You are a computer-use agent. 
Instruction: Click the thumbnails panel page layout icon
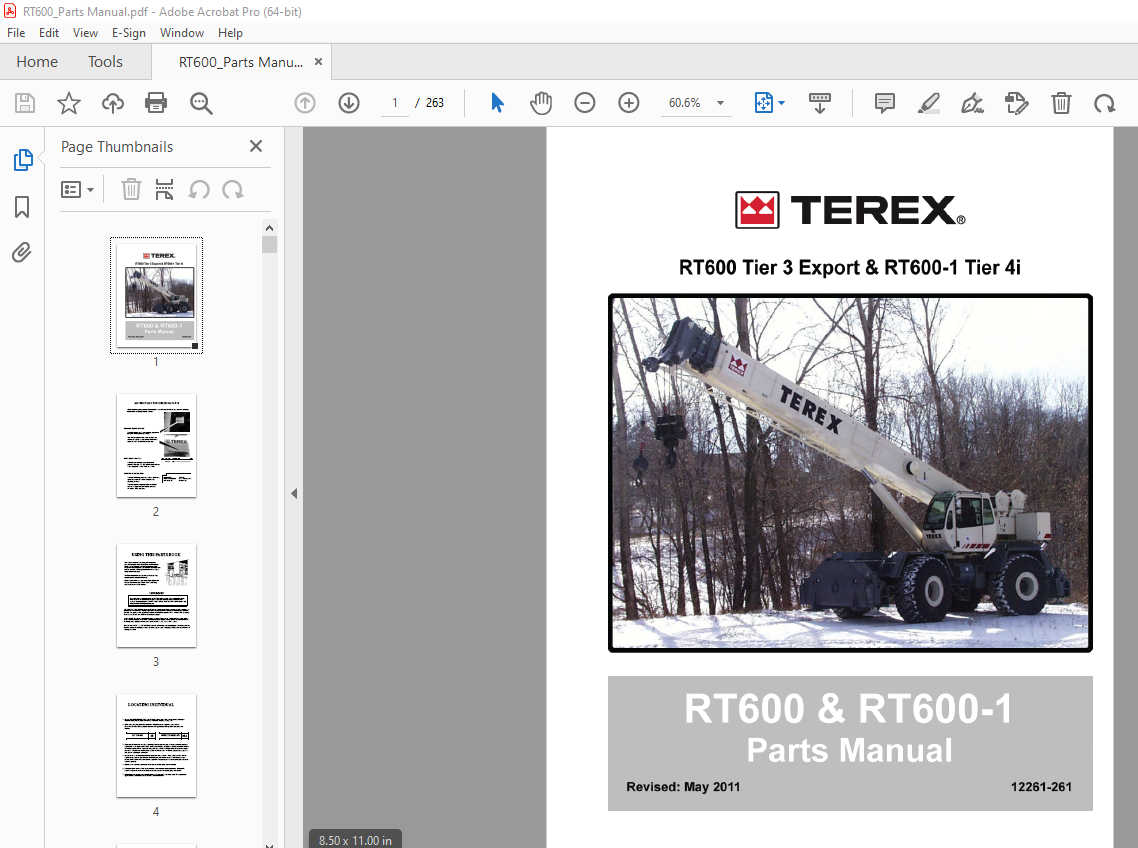[x=164, y=189]
